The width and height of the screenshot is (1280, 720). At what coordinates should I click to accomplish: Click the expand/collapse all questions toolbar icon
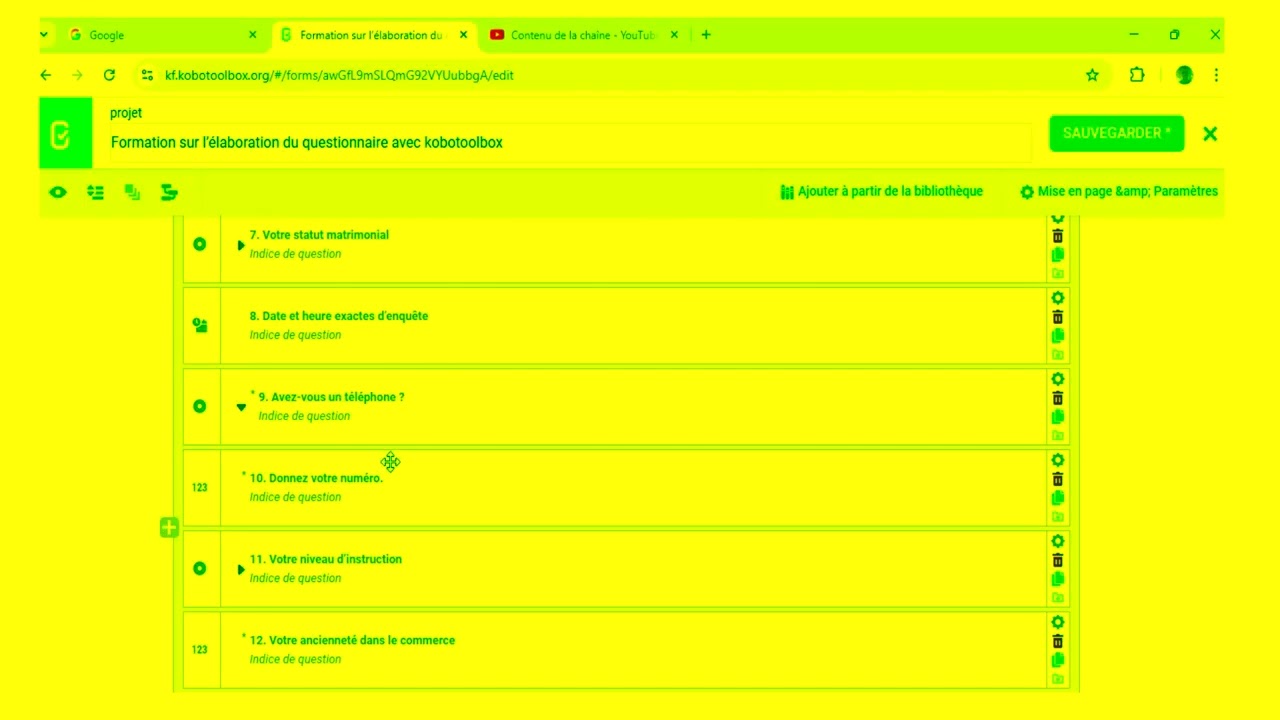pos(96,192)
